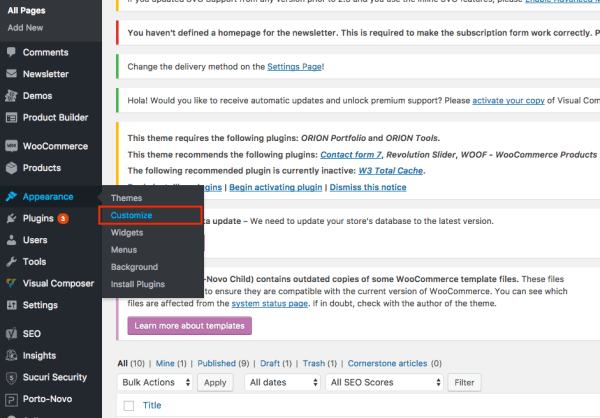600x418 pixels.
Task: Click the Filter button
Action: click(x=463, y=382)
